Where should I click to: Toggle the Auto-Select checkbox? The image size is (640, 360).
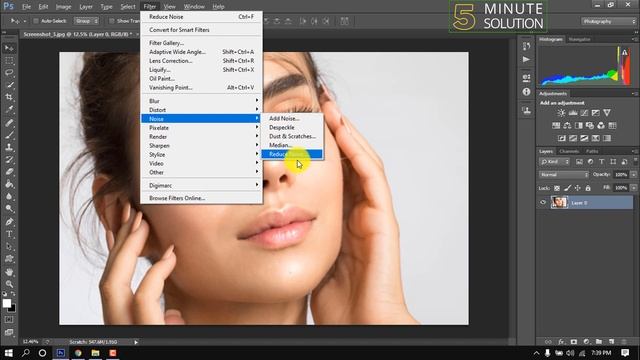pyautogui.click(x=36, y=21)
